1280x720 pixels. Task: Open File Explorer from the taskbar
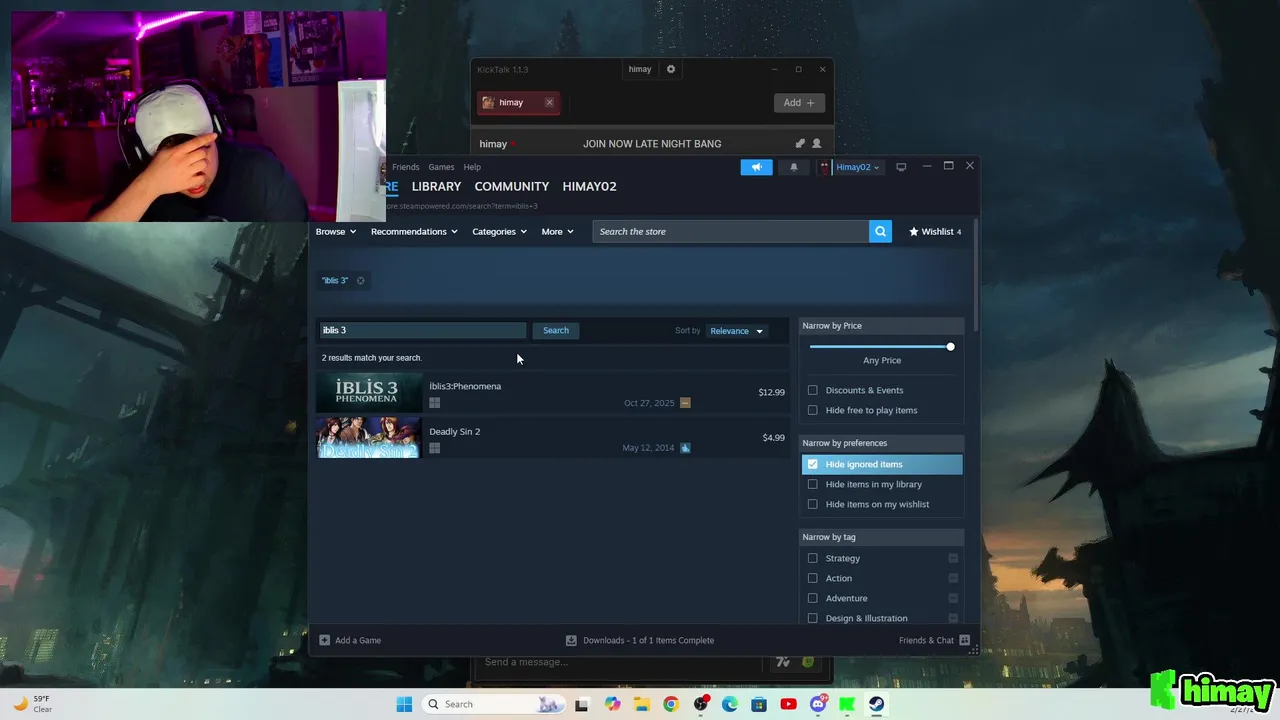641,704
